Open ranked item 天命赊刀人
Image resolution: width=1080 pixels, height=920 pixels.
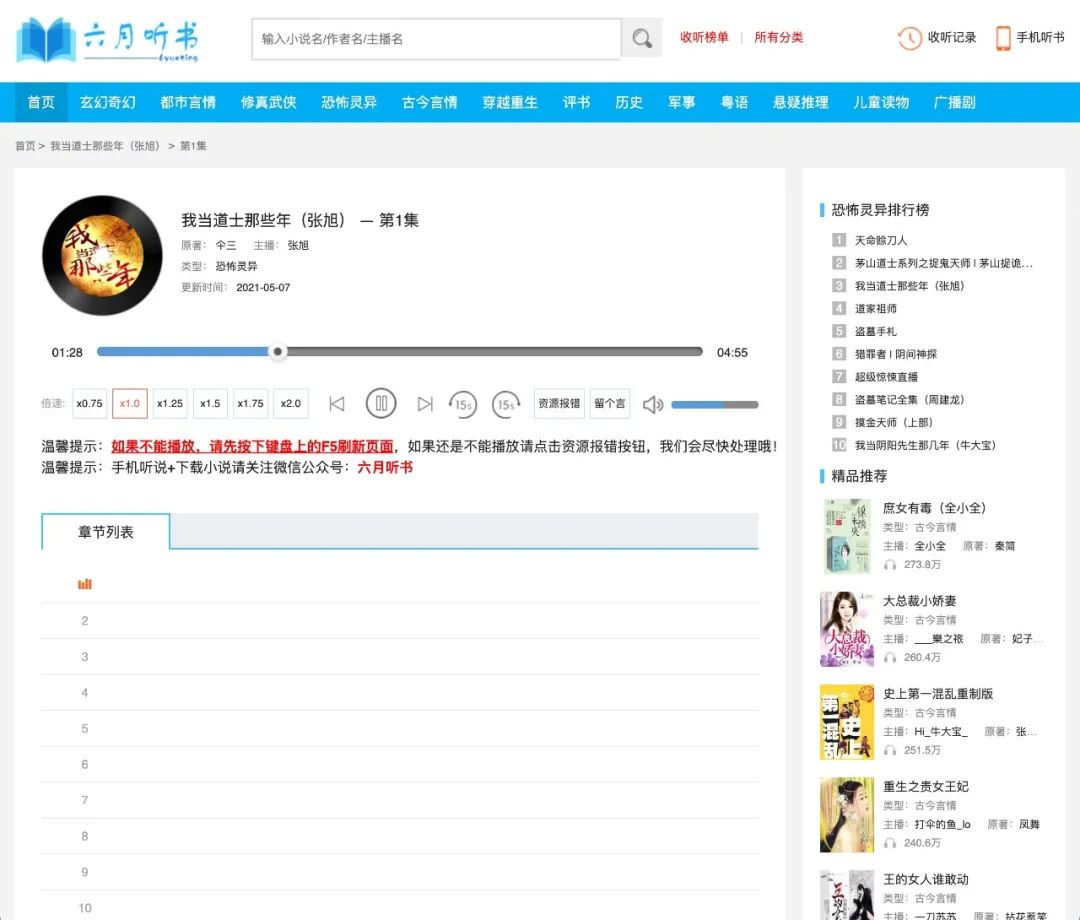(x=881, y=240)
